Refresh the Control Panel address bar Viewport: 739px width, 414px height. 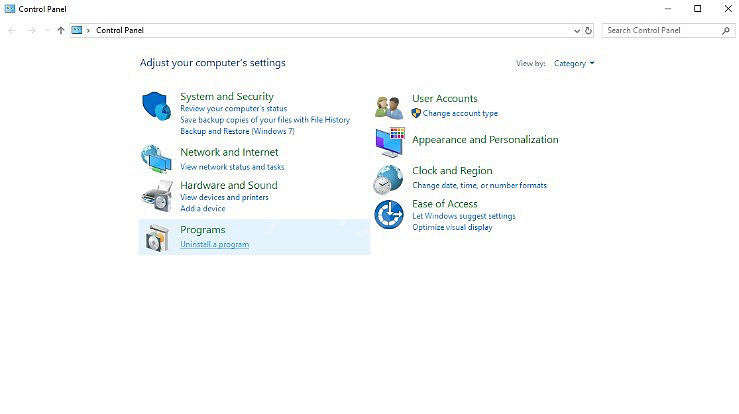point(588,31)
